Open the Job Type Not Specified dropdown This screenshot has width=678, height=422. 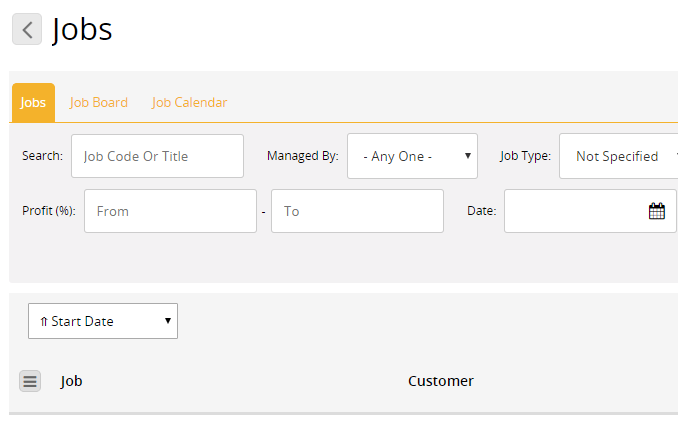(618, 156)
